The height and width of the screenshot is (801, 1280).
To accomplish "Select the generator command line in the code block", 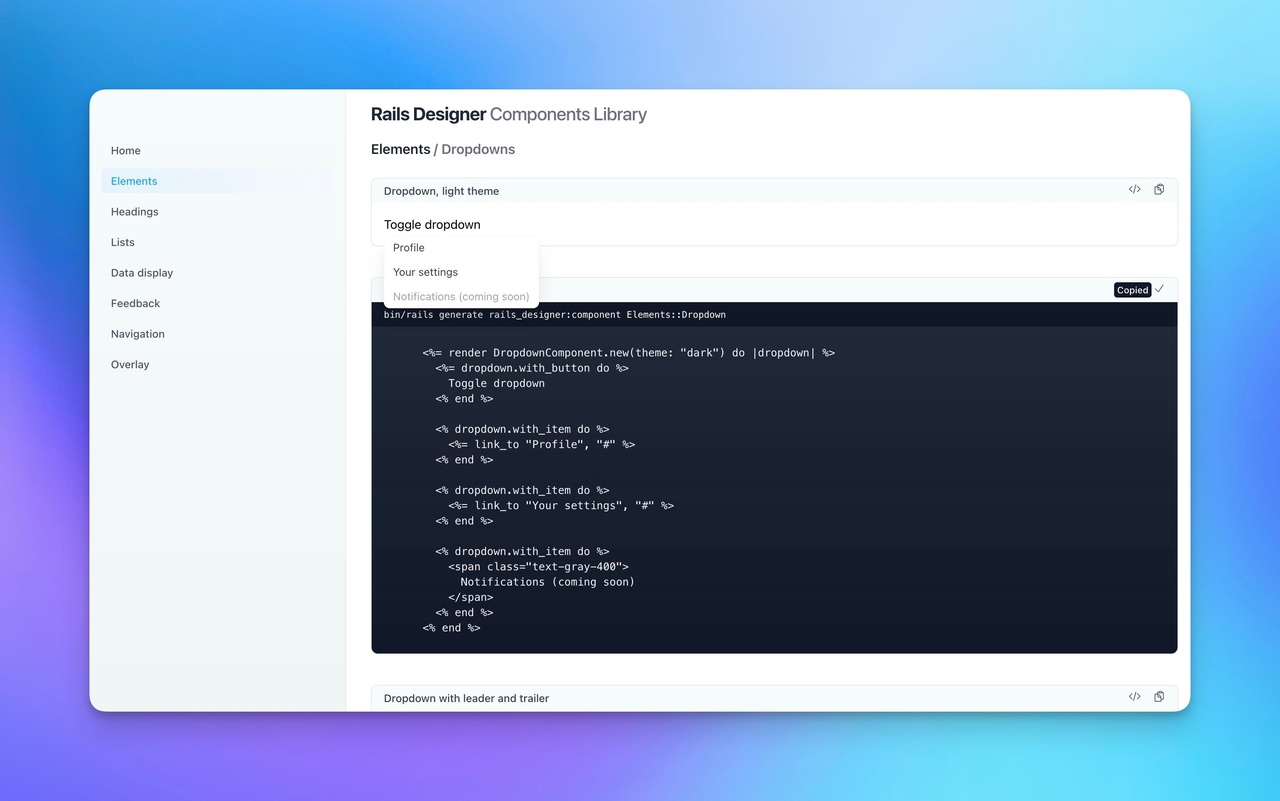I will (x=554, y=314).
